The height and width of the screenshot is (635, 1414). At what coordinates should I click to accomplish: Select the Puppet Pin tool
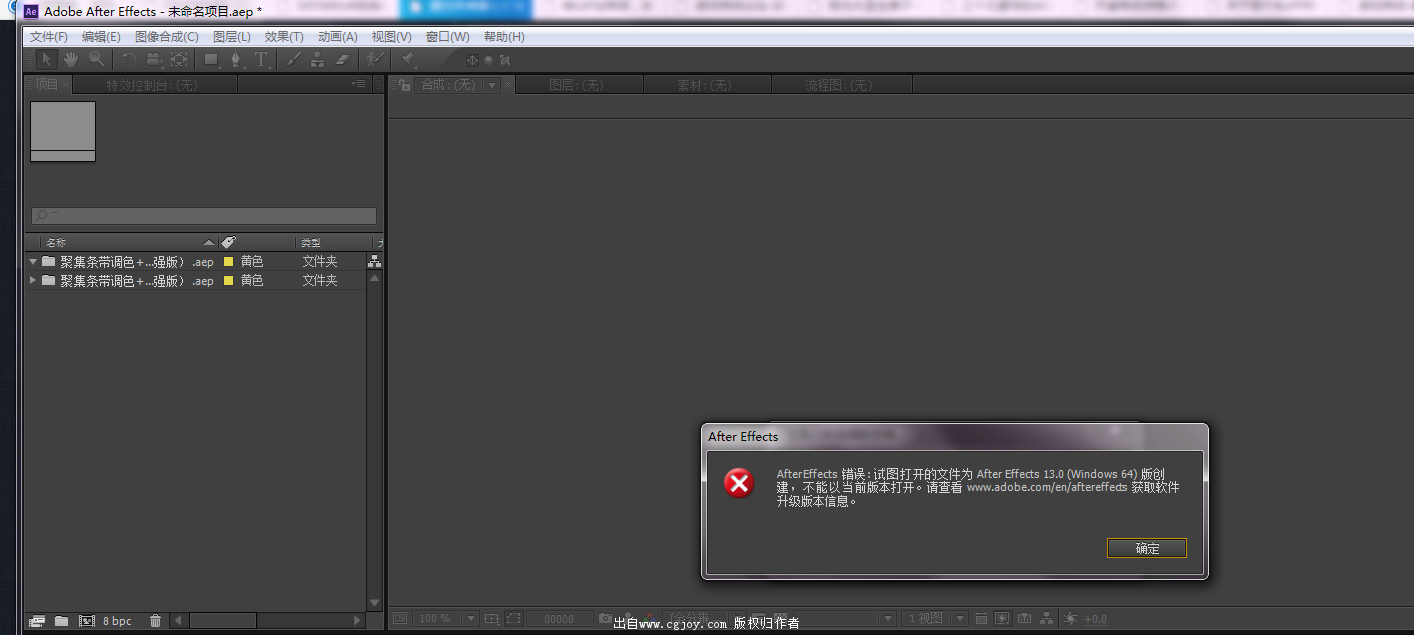coord(407,60)
